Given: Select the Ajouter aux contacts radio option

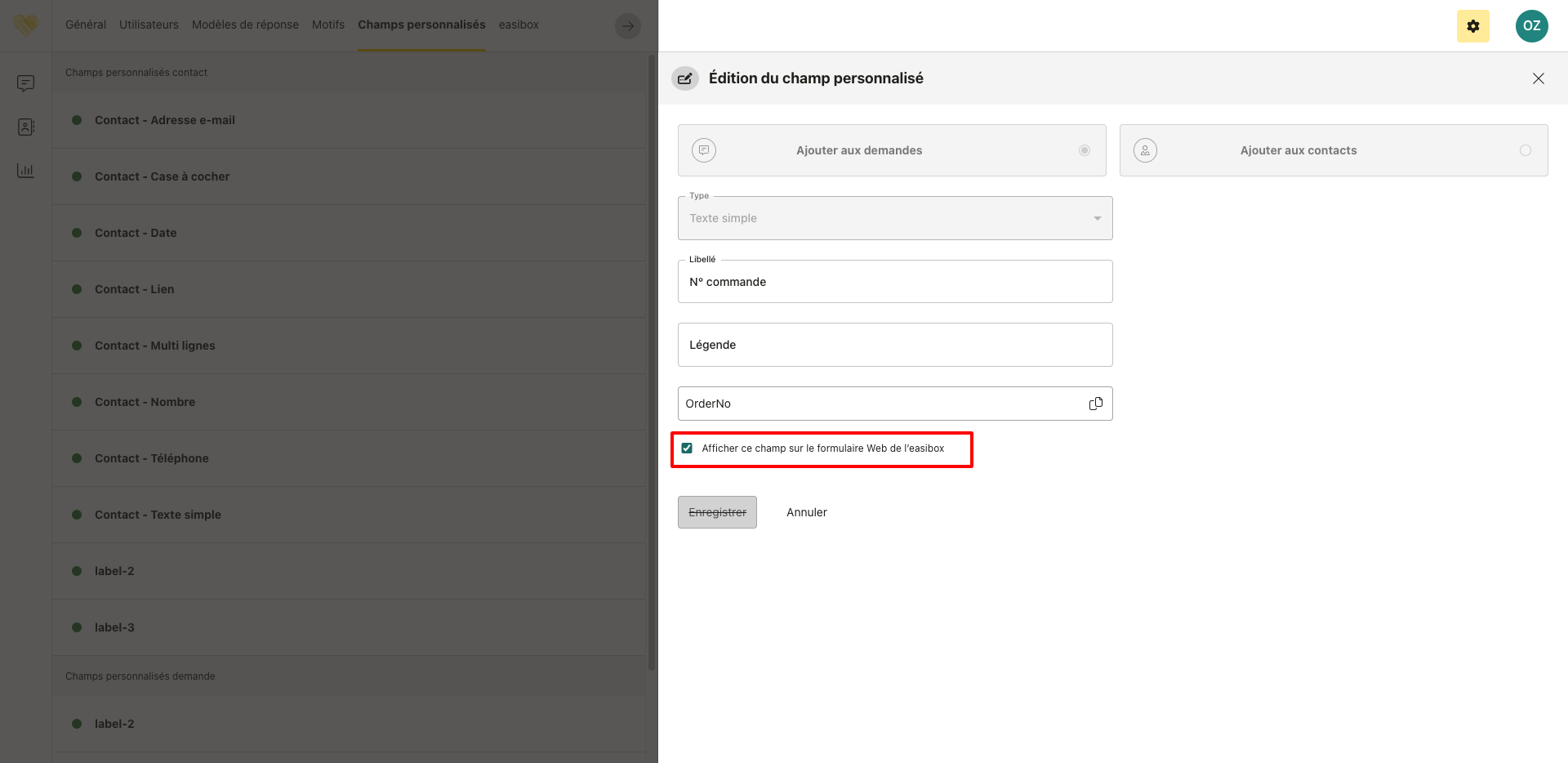Looking at the screenshot, I should click(1525, 150).
